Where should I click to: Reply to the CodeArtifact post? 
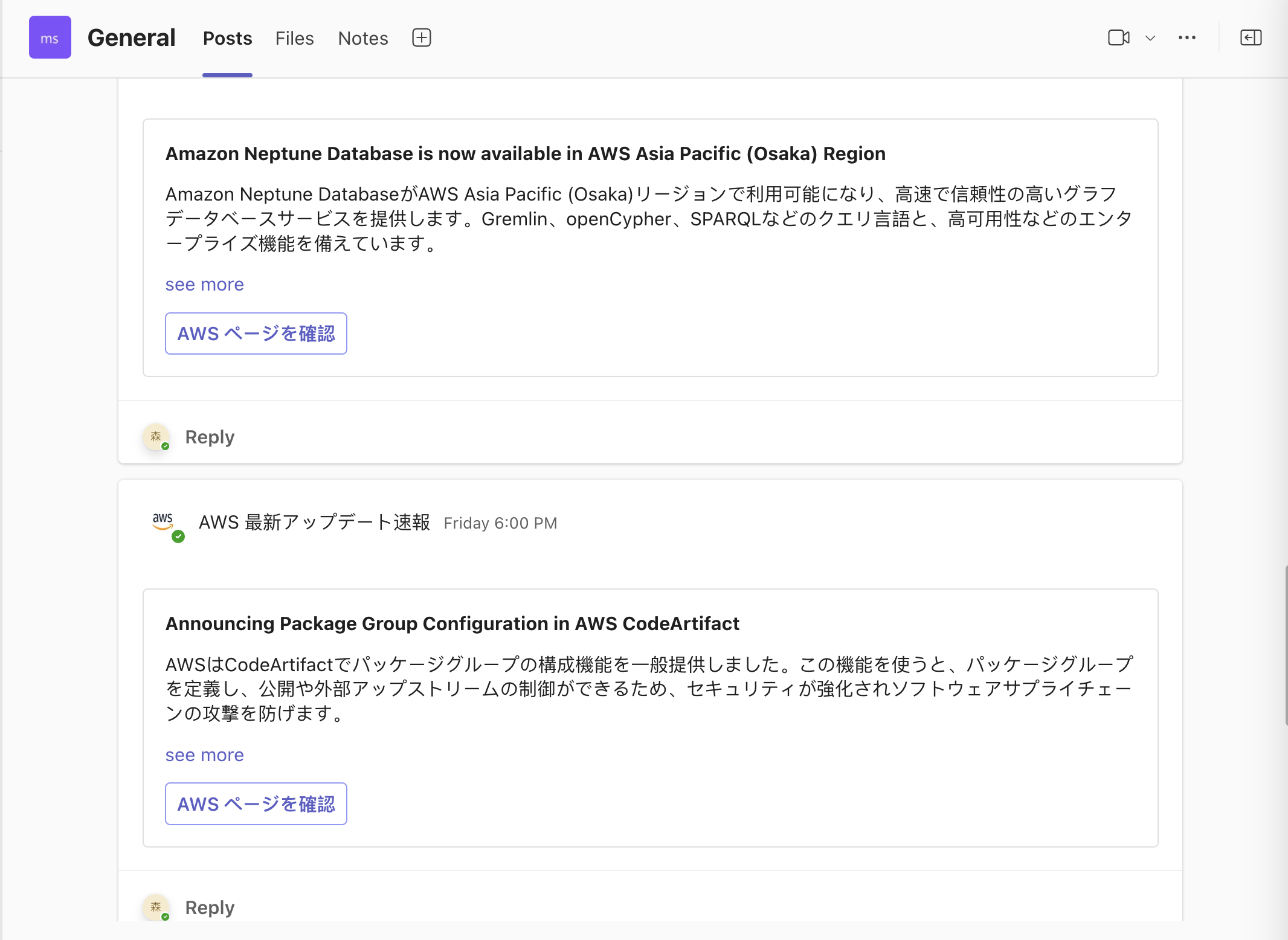click(x=210, y=907)
